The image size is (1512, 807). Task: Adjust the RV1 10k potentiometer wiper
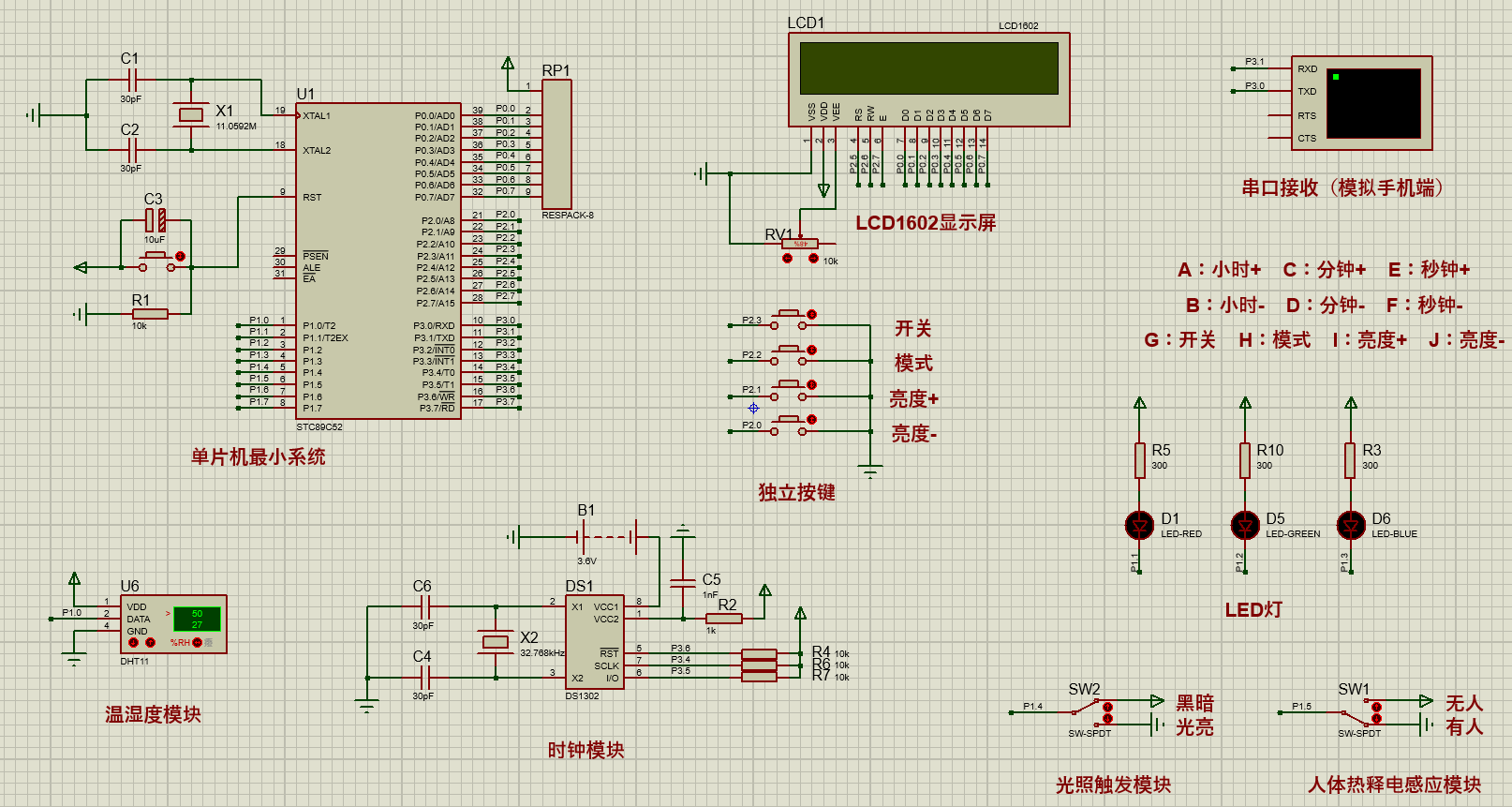click(800, 244)
